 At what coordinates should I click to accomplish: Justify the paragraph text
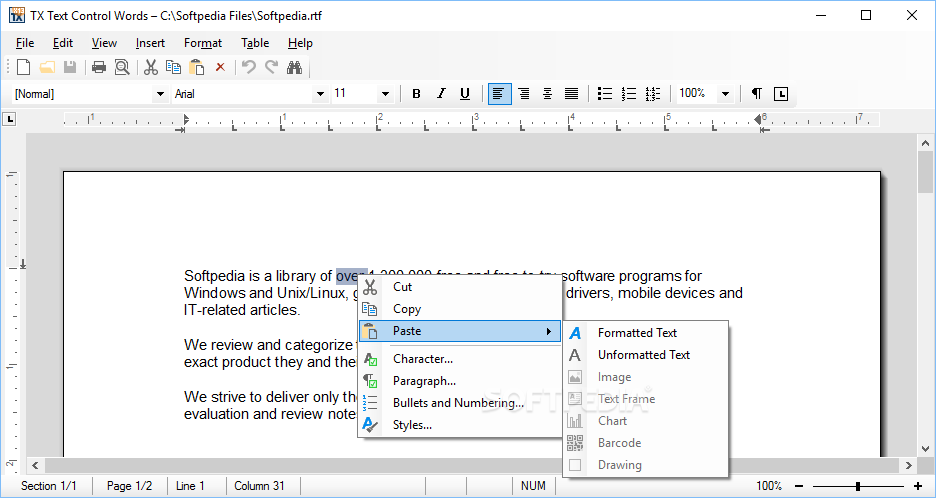coord(571,94)
